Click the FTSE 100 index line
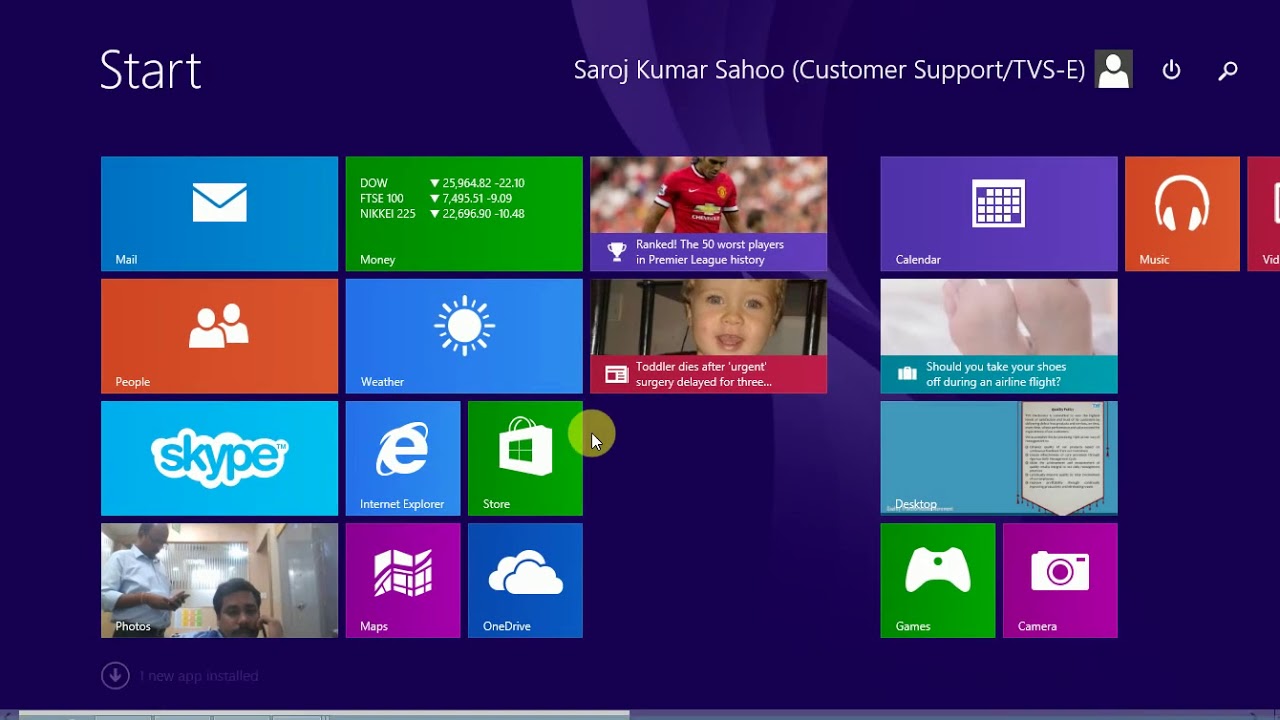Screen dimensions: 1280x720 pos(436,199)
